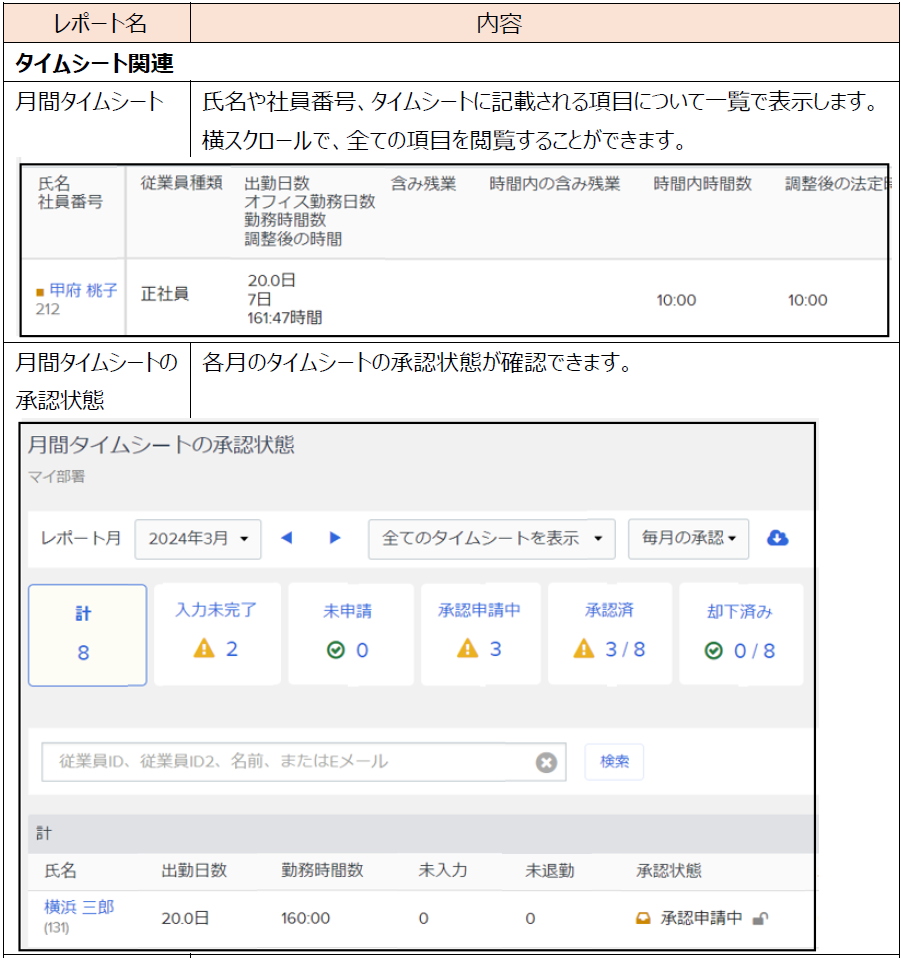
Task: Select the 承認済 status card
Action: pos(610,635)
